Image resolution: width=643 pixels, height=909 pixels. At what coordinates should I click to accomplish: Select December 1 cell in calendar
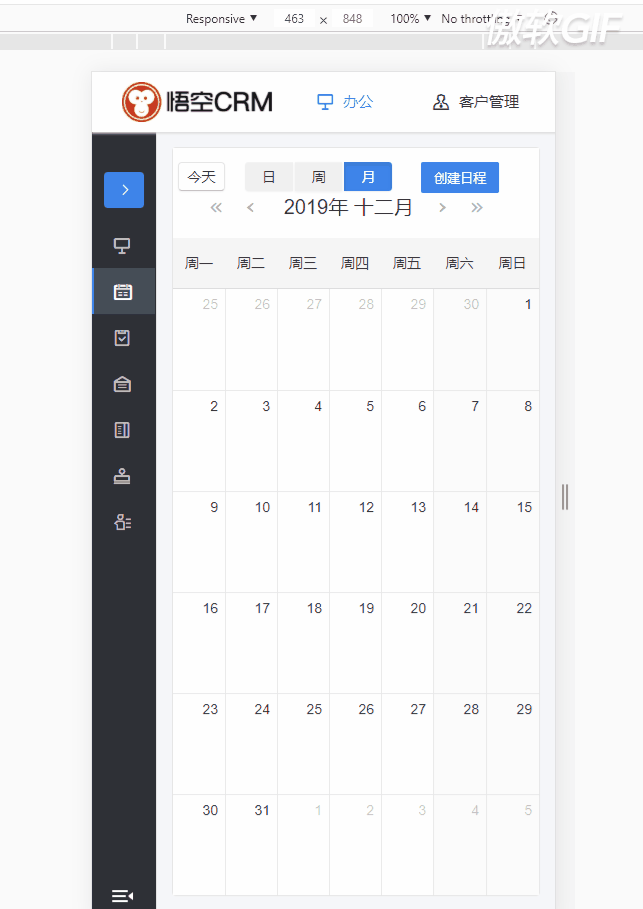click(513, 339)
